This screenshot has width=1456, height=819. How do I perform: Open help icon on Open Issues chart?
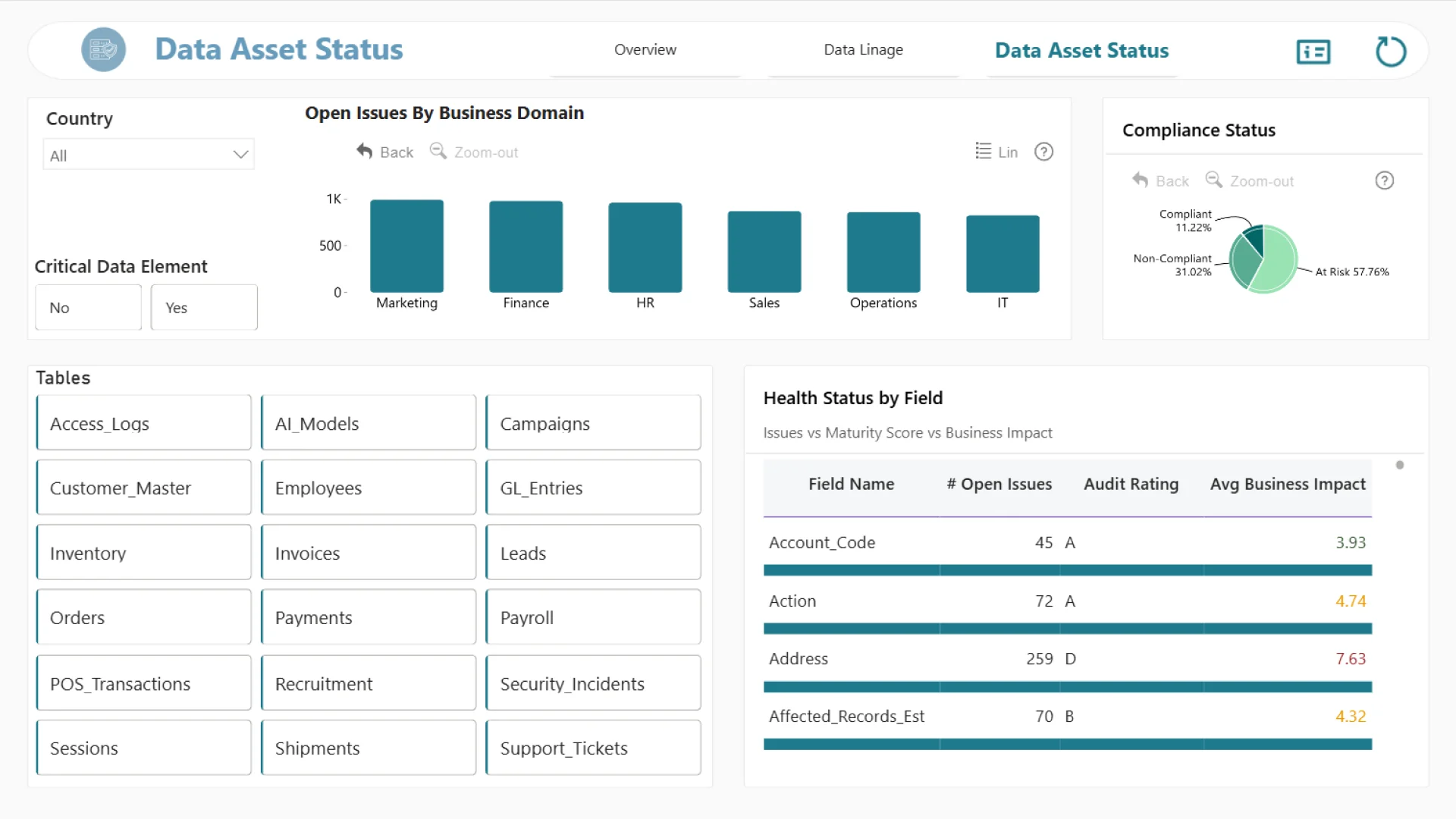coord(1043,152)
